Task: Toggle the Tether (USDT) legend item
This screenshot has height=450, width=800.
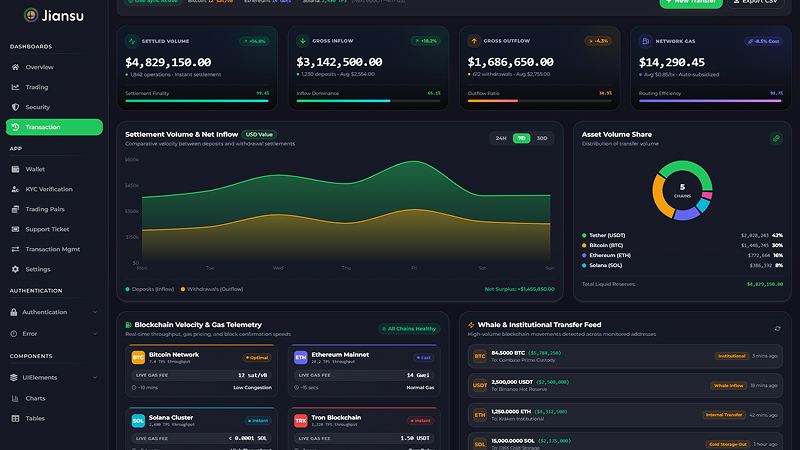Action: click(x=604, y=235)
